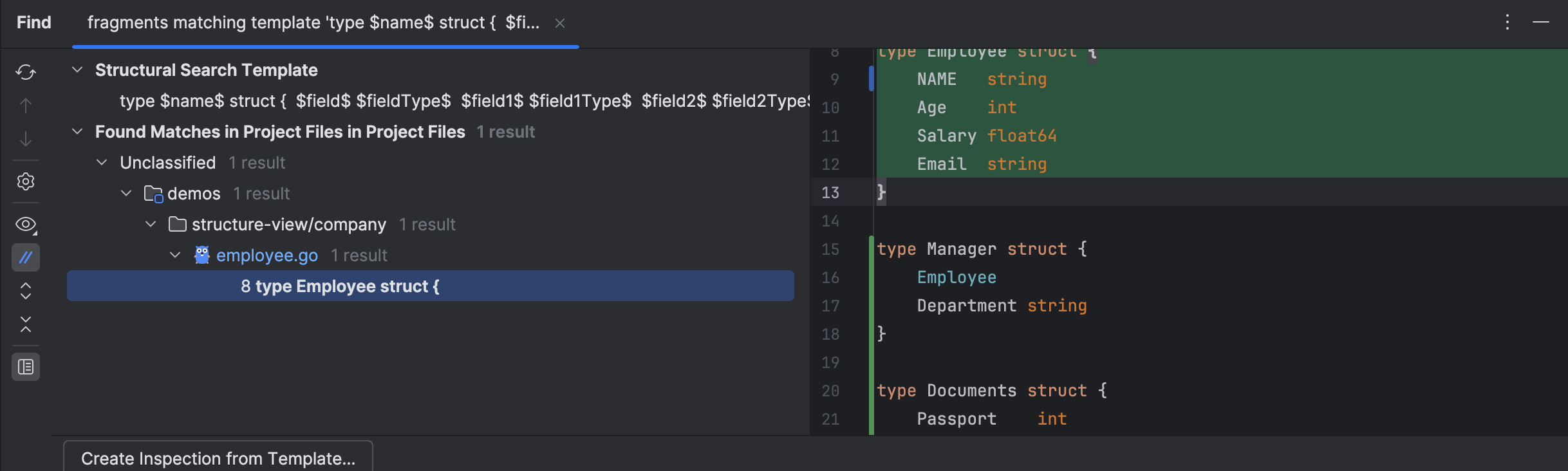Go to next occurrence down arrow
The width and height of the screenshot is (1568, 471).
pyautogui.click(x=26, y=139)
